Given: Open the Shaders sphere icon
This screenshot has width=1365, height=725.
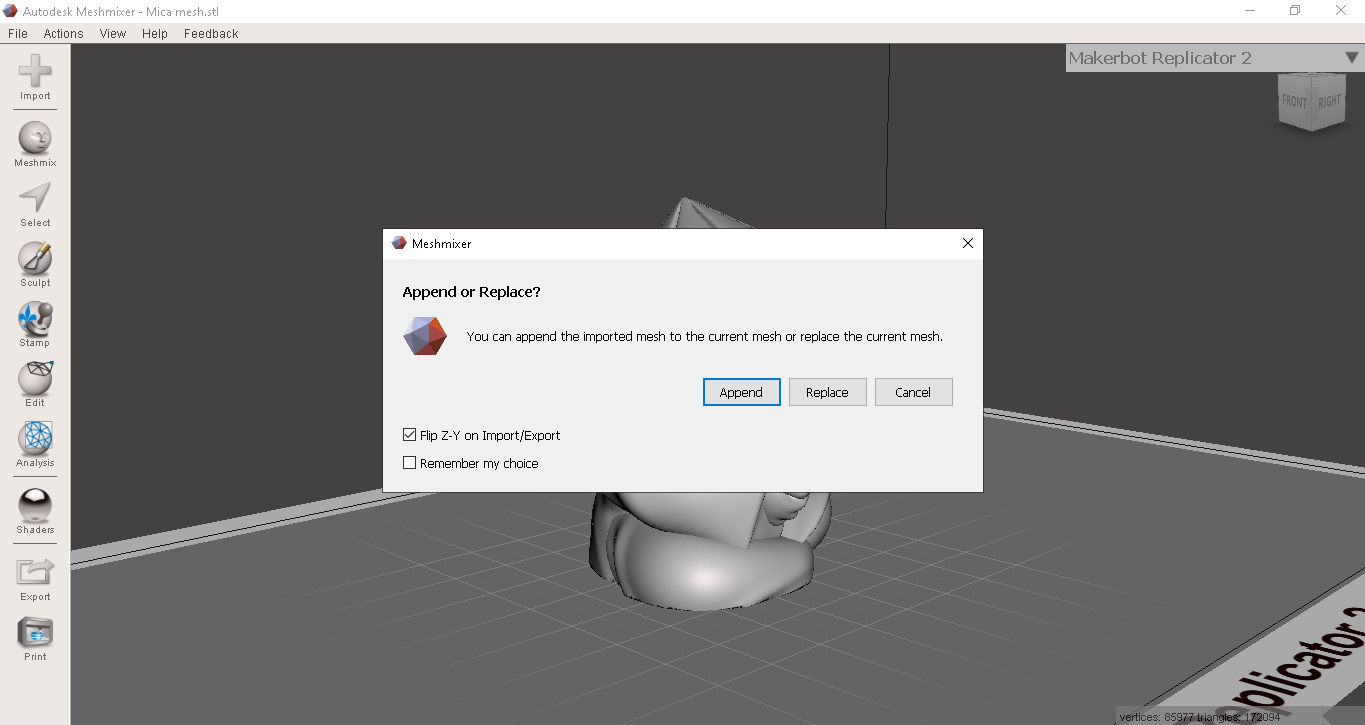Looking at the screenshot, I should (x=35, y=506).
